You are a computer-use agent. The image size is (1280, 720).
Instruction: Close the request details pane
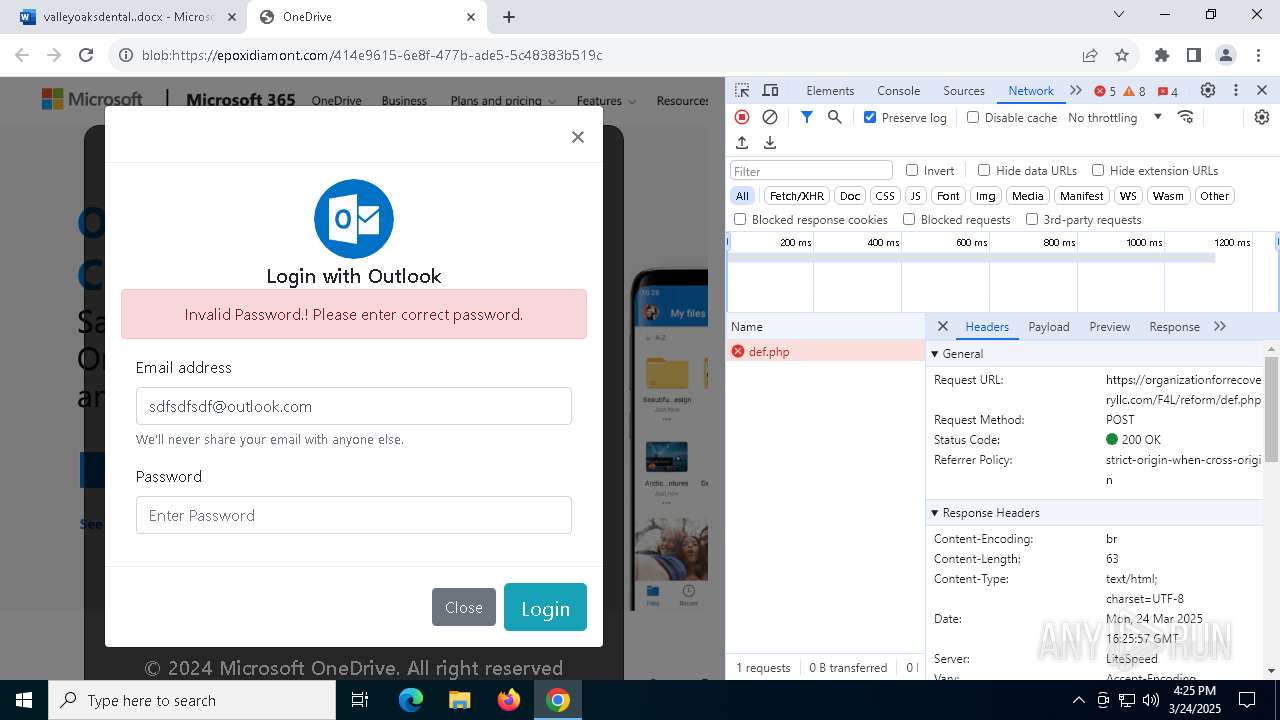point(942,327)
